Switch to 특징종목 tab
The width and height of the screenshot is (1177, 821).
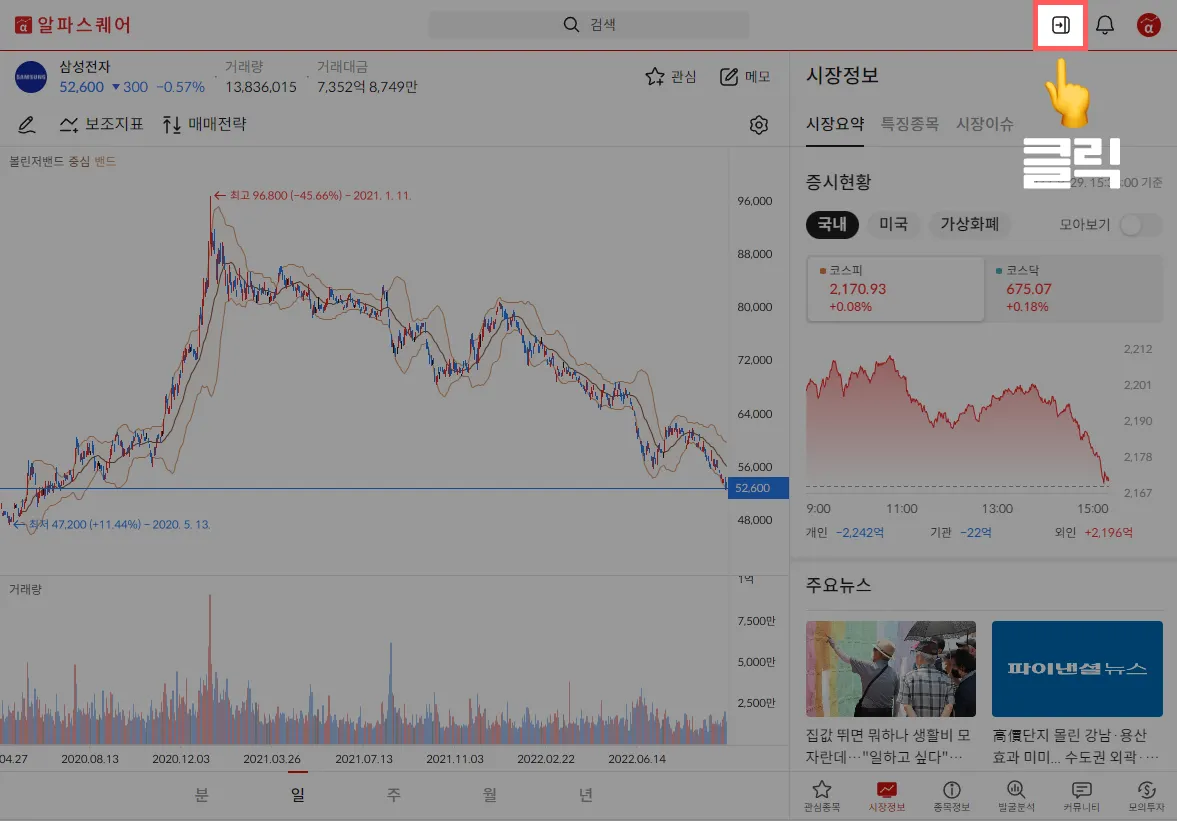click(909, 124)
